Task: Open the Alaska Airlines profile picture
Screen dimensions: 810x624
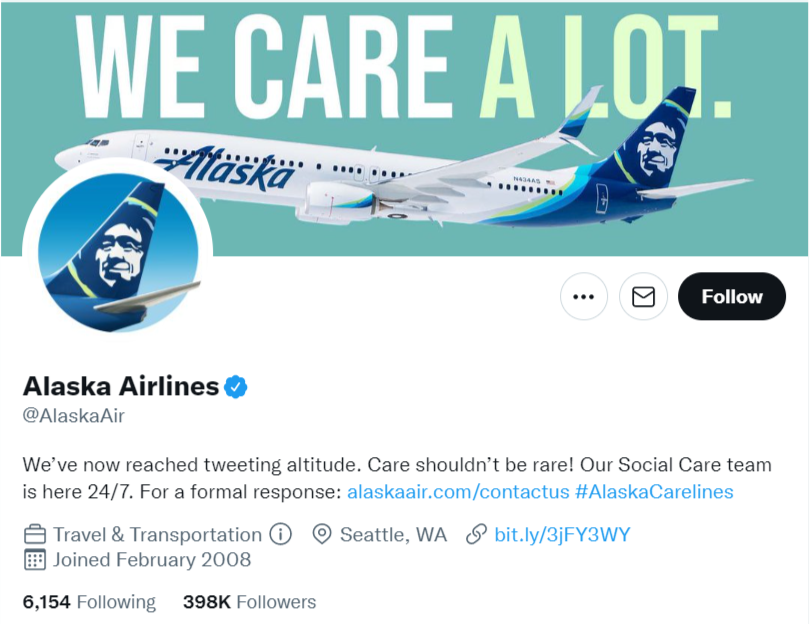Action: click(x=118, y=253)
